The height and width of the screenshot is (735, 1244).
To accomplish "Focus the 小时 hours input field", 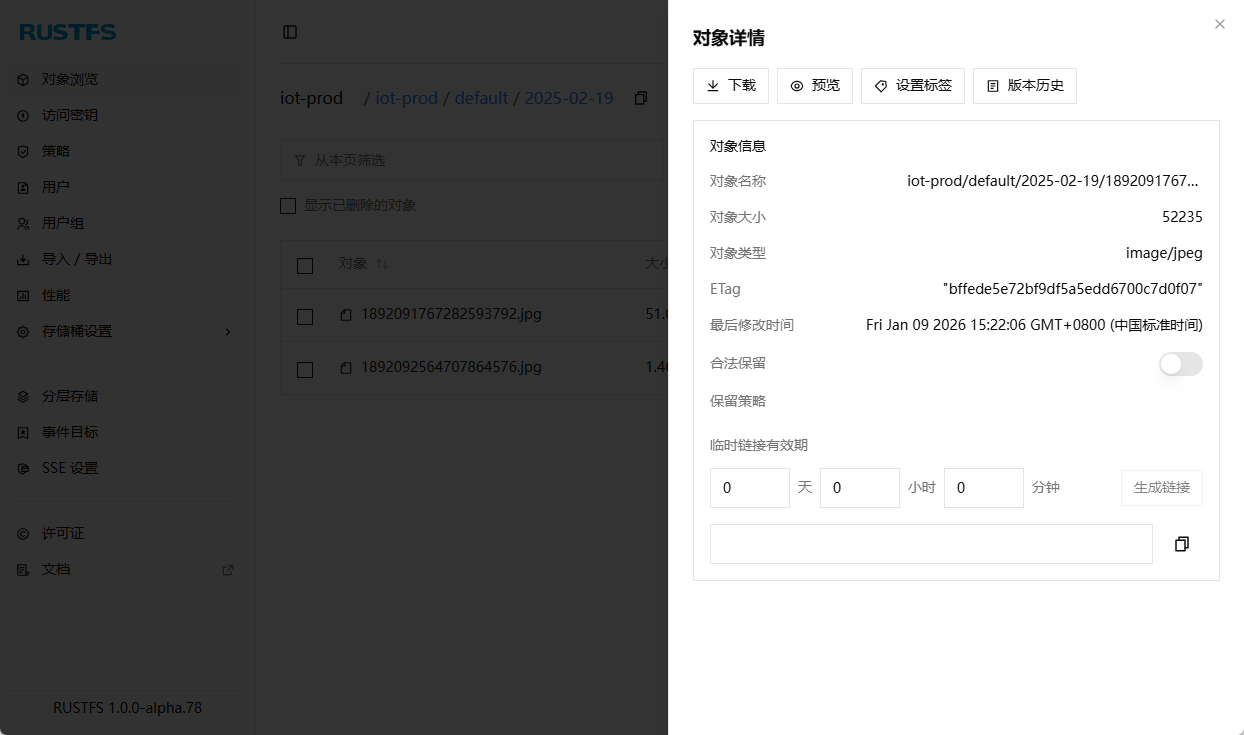I will 860,488.
